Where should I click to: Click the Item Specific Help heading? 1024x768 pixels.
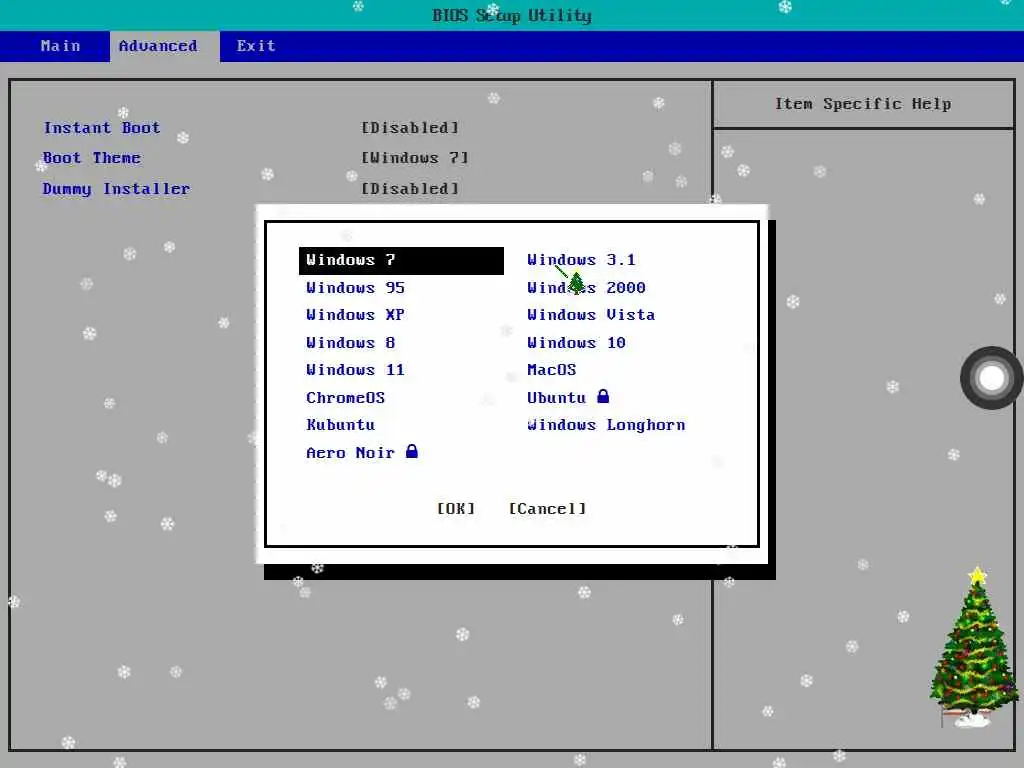pyautogui.click(x=863, y=104)
